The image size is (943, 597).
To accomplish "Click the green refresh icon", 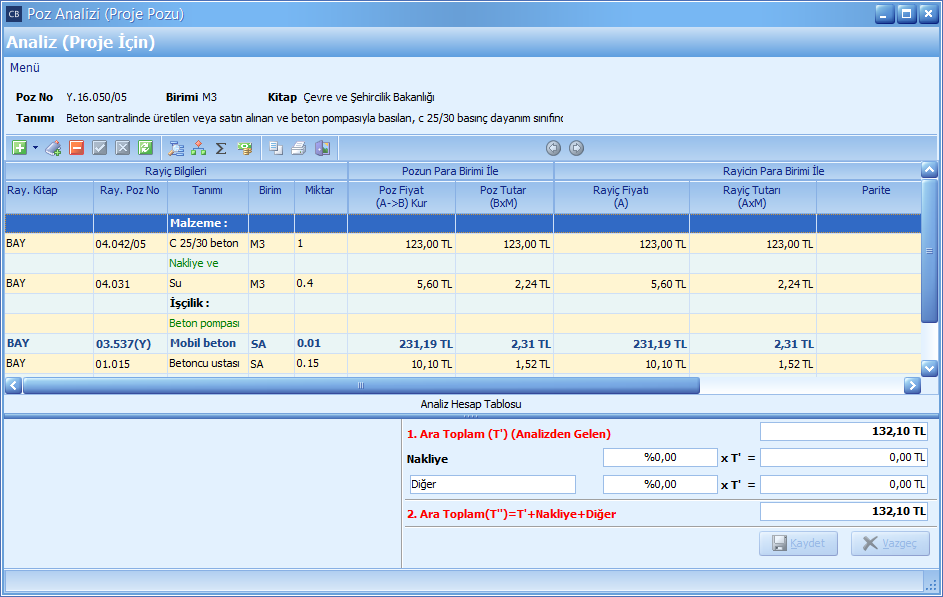I will (145, 148).
